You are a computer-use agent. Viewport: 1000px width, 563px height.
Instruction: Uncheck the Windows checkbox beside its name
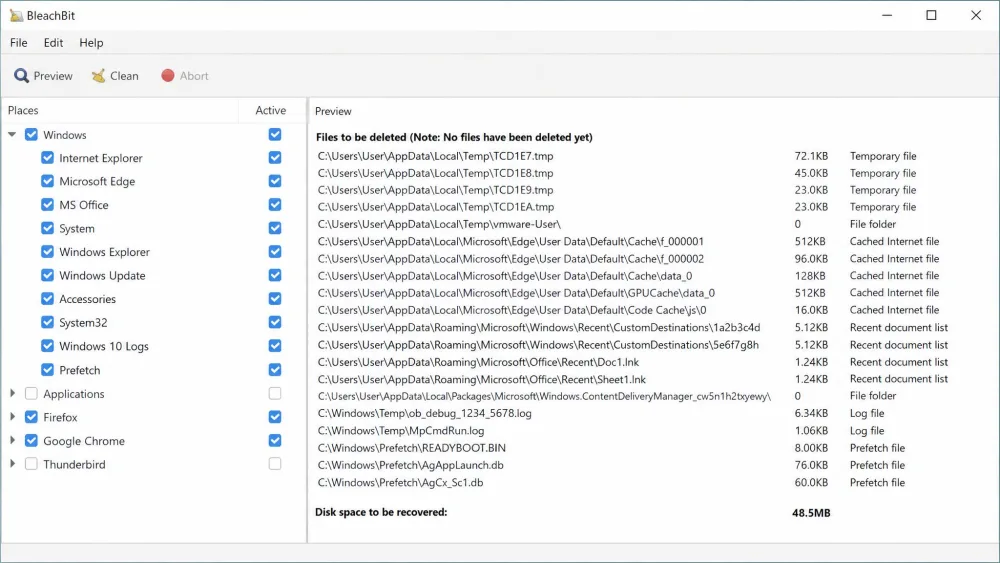point(31,135)
